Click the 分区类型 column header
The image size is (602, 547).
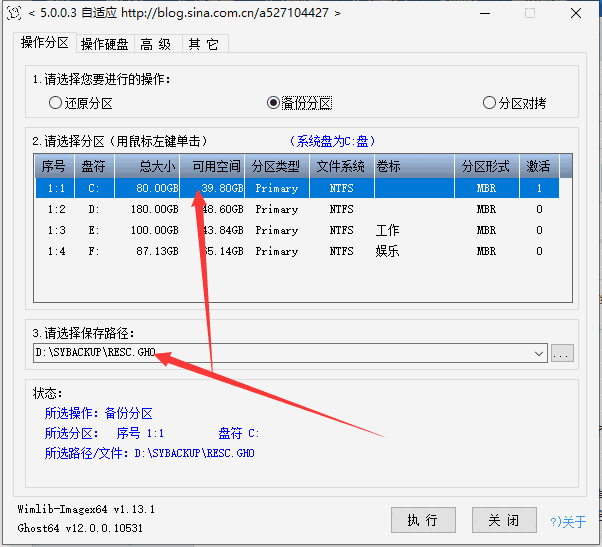click(x=277, y=166)
